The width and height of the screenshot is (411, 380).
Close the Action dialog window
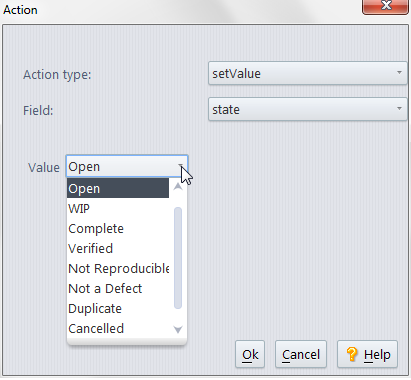coord(386,6)
